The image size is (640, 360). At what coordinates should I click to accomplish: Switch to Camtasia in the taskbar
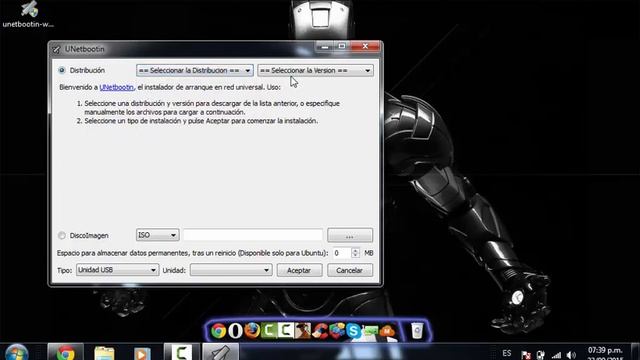pos(182,352)
